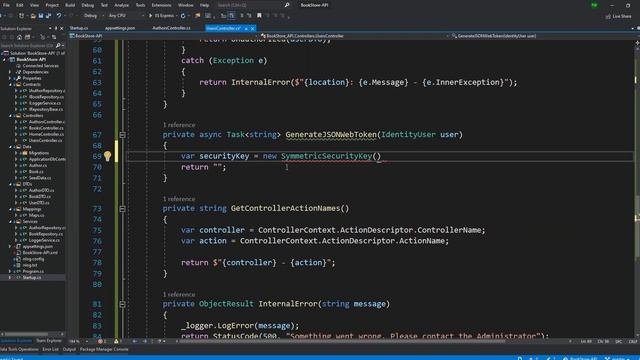Open the Extensions menu
This screenshot has height=360, width=640.
(161, 5)
